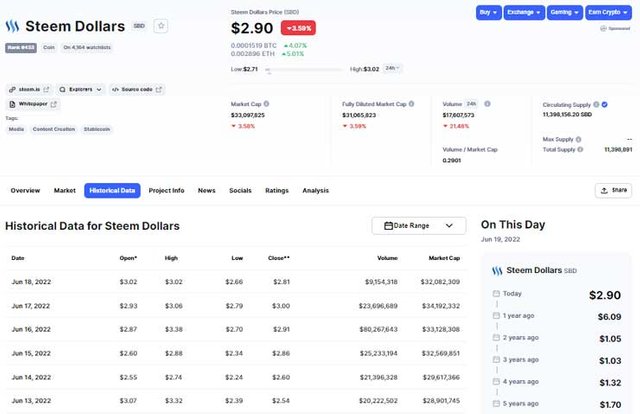The height and width of the screenshot is (414, 640).
Task: Sort table by Market Cap column header
Action: (x=444, y=258)
